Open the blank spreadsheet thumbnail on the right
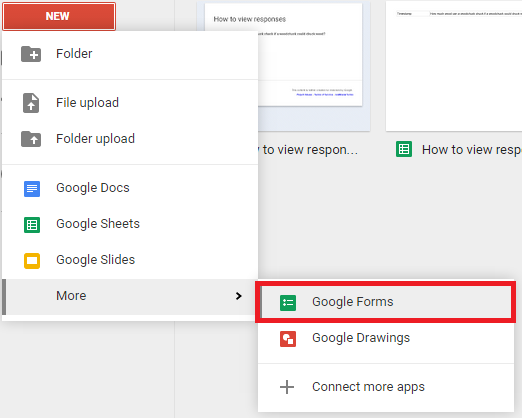The image size is (522, 418). (x=454, y=65)
